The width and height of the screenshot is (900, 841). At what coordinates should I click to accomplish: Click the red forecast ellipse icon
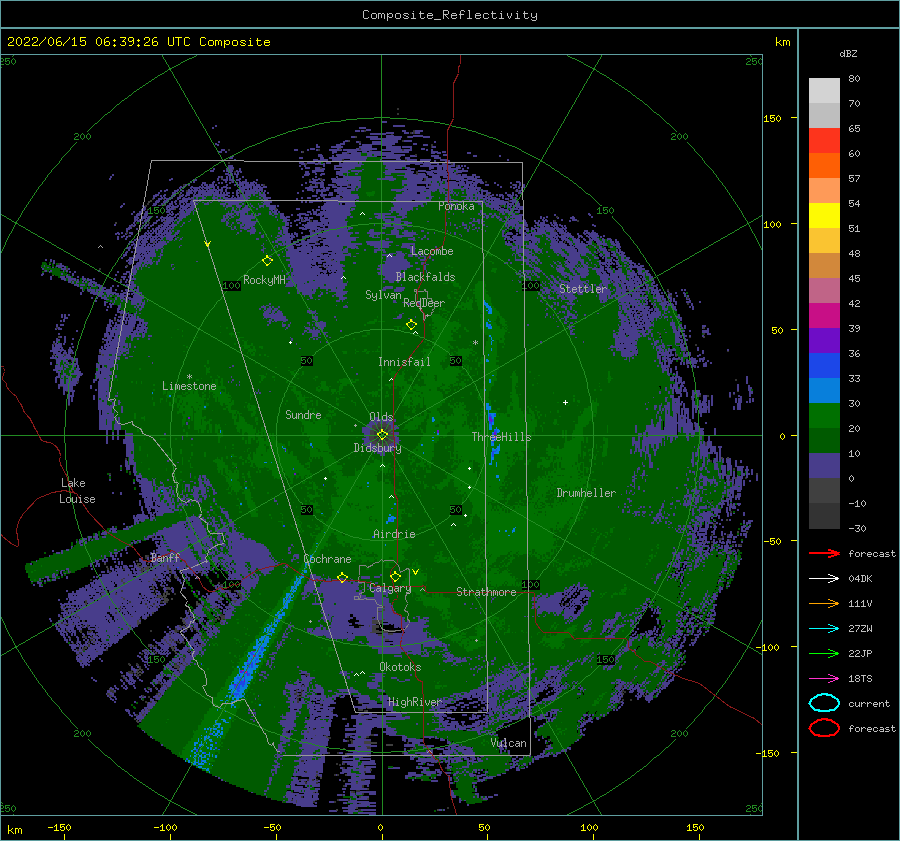click(824, 727)
